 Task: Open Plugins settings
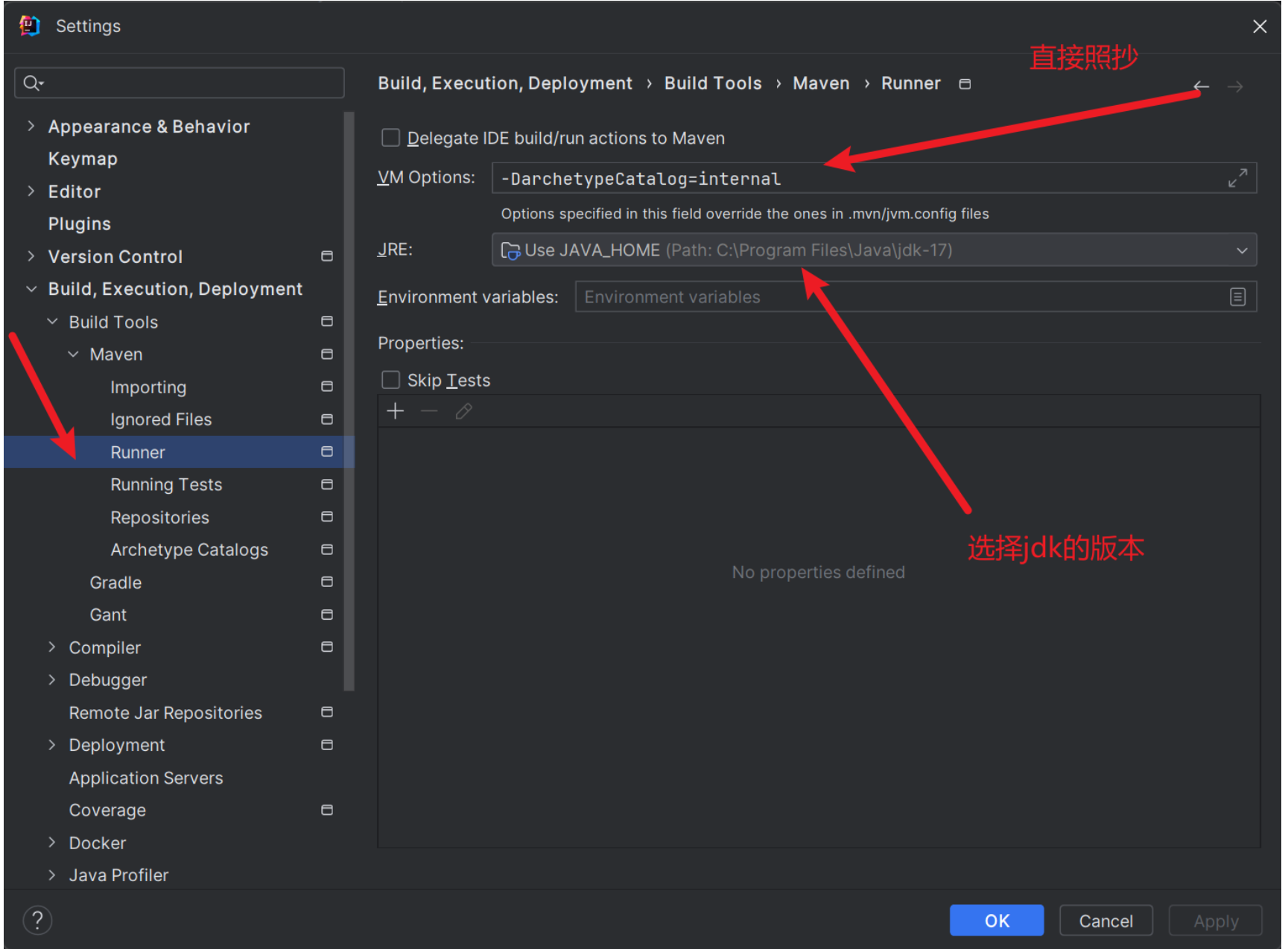click(x=80, y=223)
